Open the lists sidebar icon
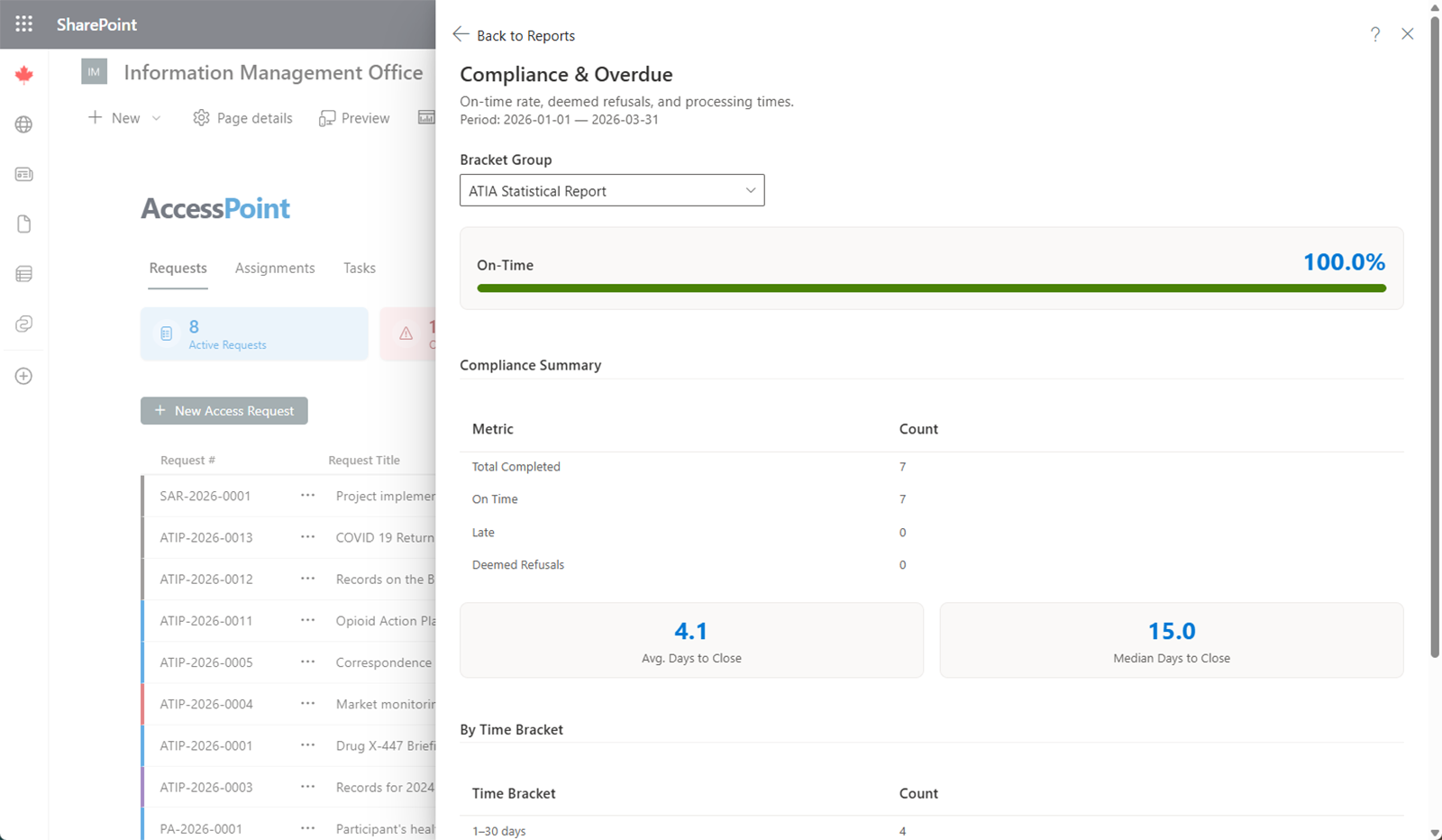This screenshot has height=840, width=1442. [24, 274]
